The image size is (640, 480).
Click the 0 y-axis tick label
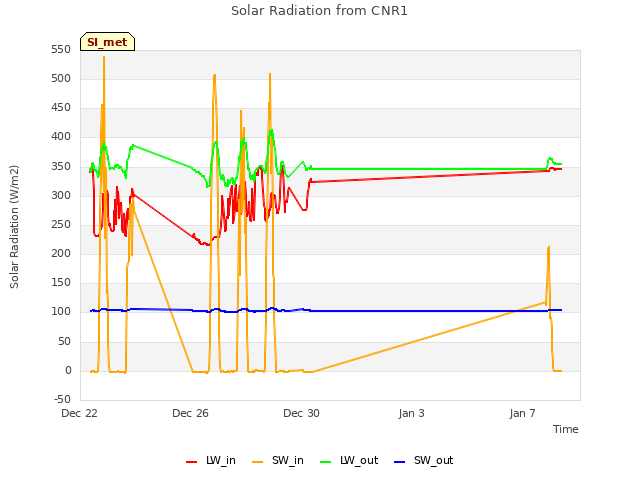[x=68, y=371]
